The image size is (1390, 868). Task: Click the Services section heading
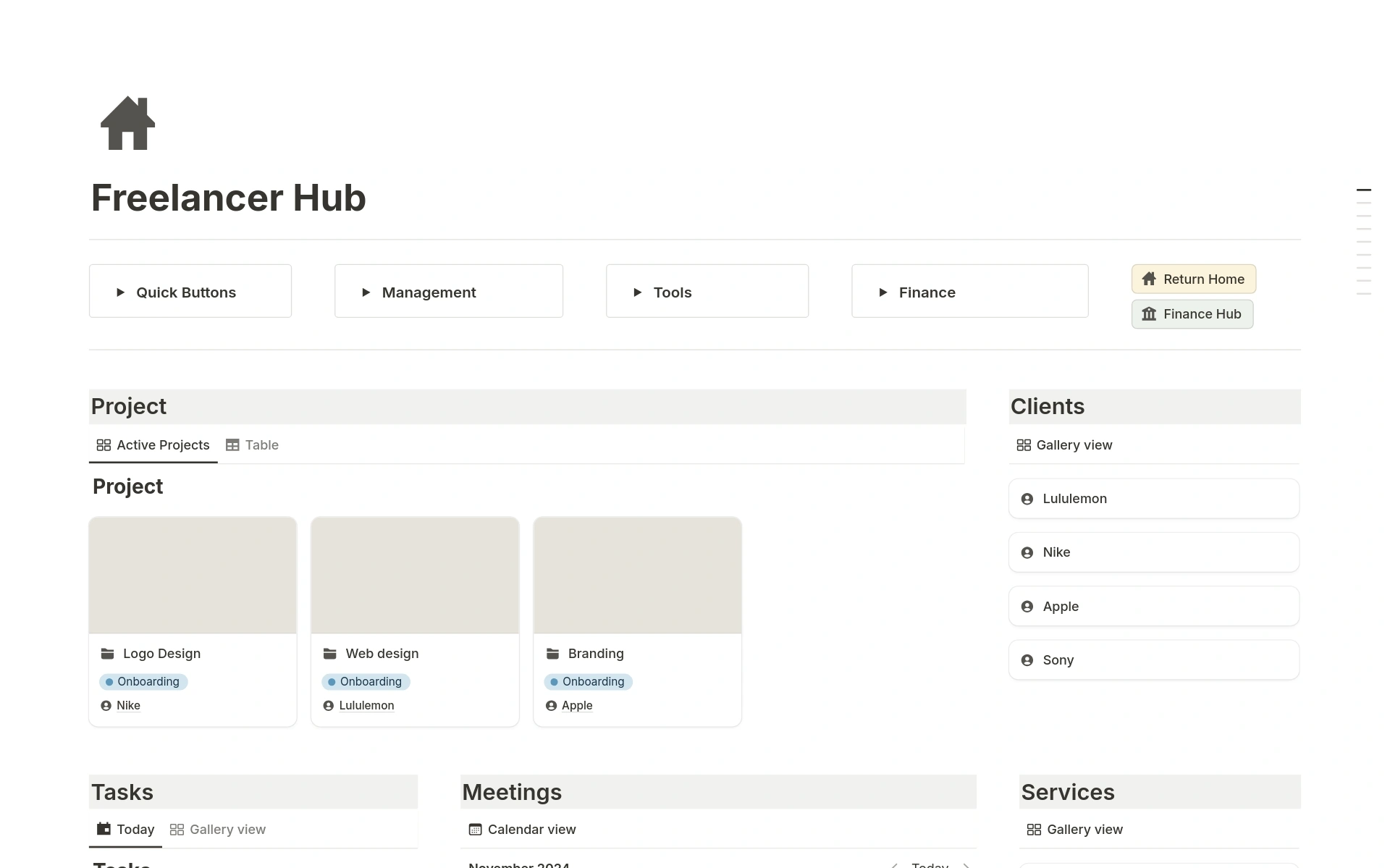1068,792
